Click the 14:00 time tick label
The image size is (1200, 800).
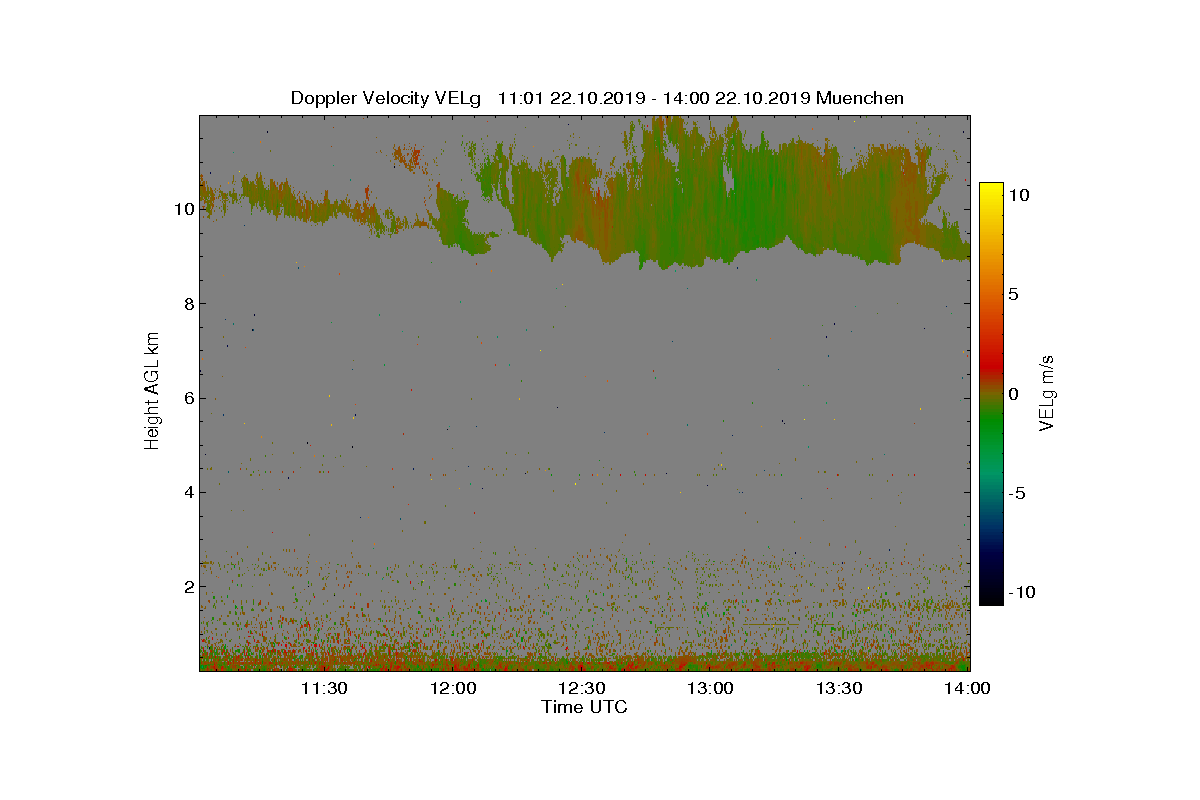tap(966, 688)
